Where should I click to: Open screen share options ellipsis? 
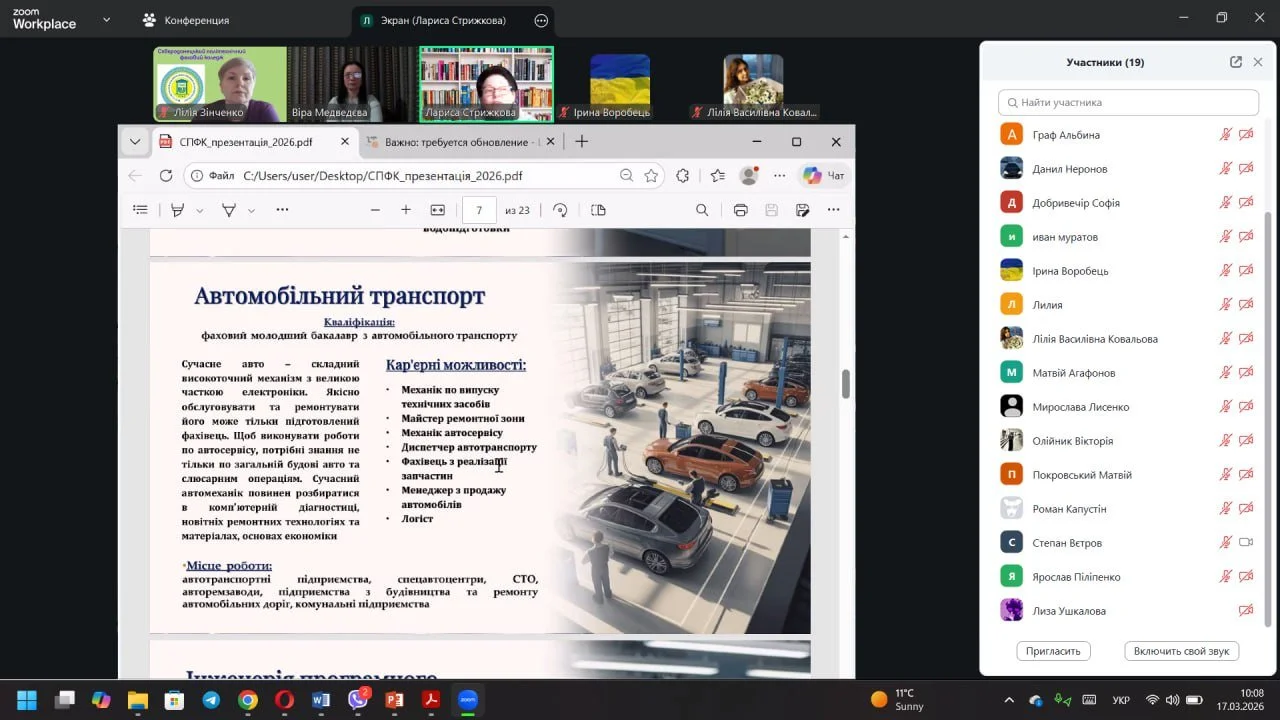point(541,20)
